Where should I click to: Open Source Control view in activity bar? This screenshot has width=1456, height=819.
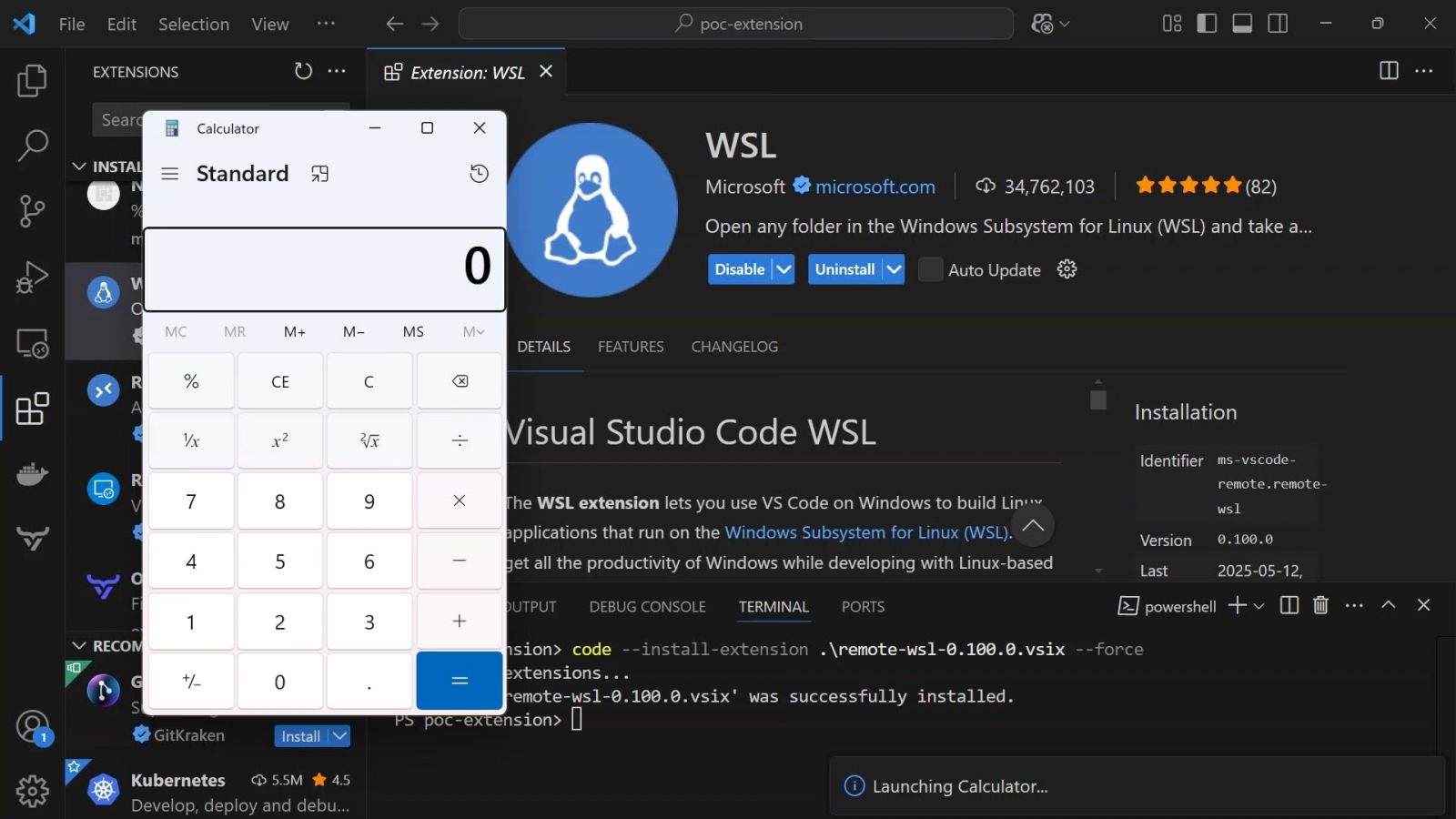coord(32,211)
